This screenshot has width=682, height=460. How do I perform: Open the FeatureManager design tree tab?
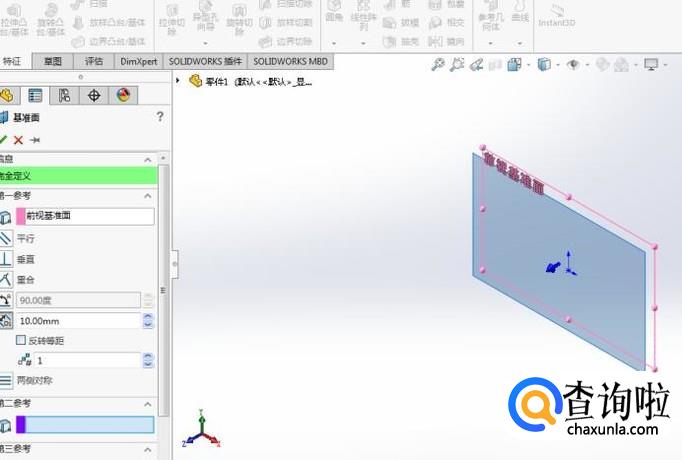coord(8,95)
